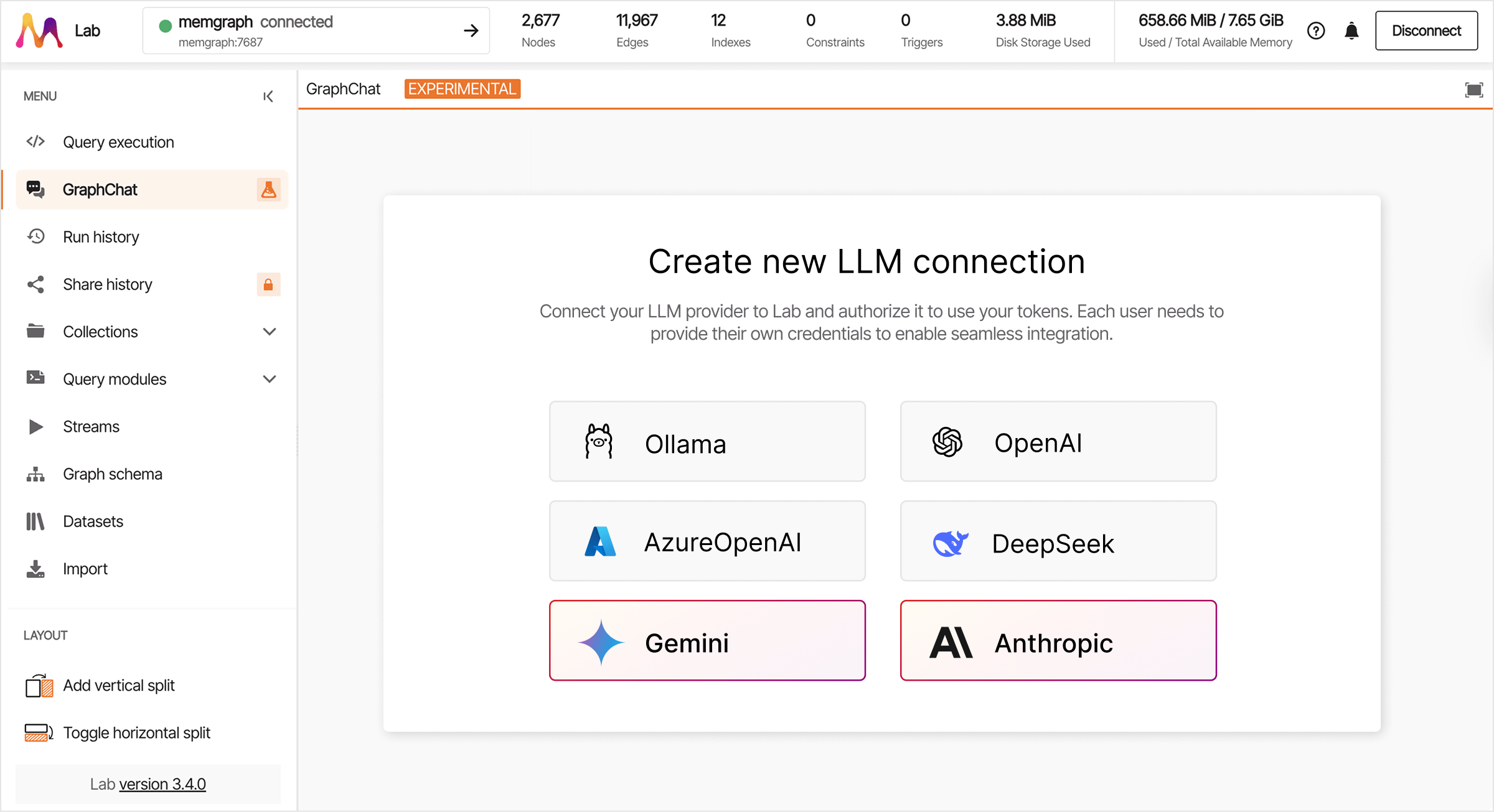This screenshot has width=1494, height=812.
Task: Click Toggle horizontal split label
Action: pyautogui.click(x=137, y=733)
